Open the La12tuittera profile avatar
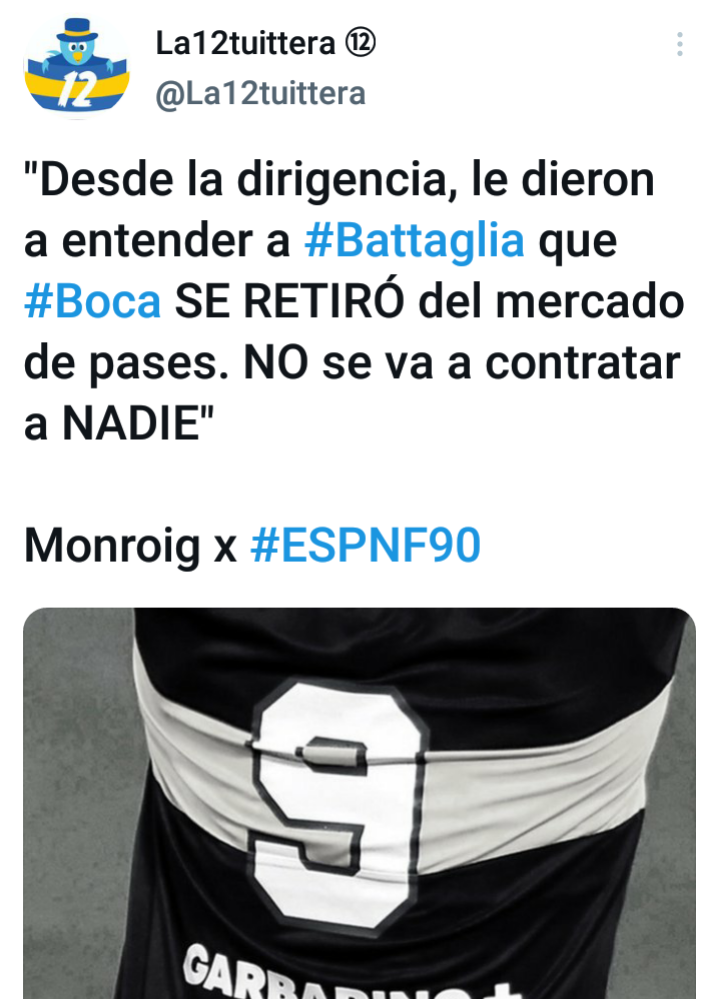This screenshot has height=999, width=719. click(x=76, y=66)
